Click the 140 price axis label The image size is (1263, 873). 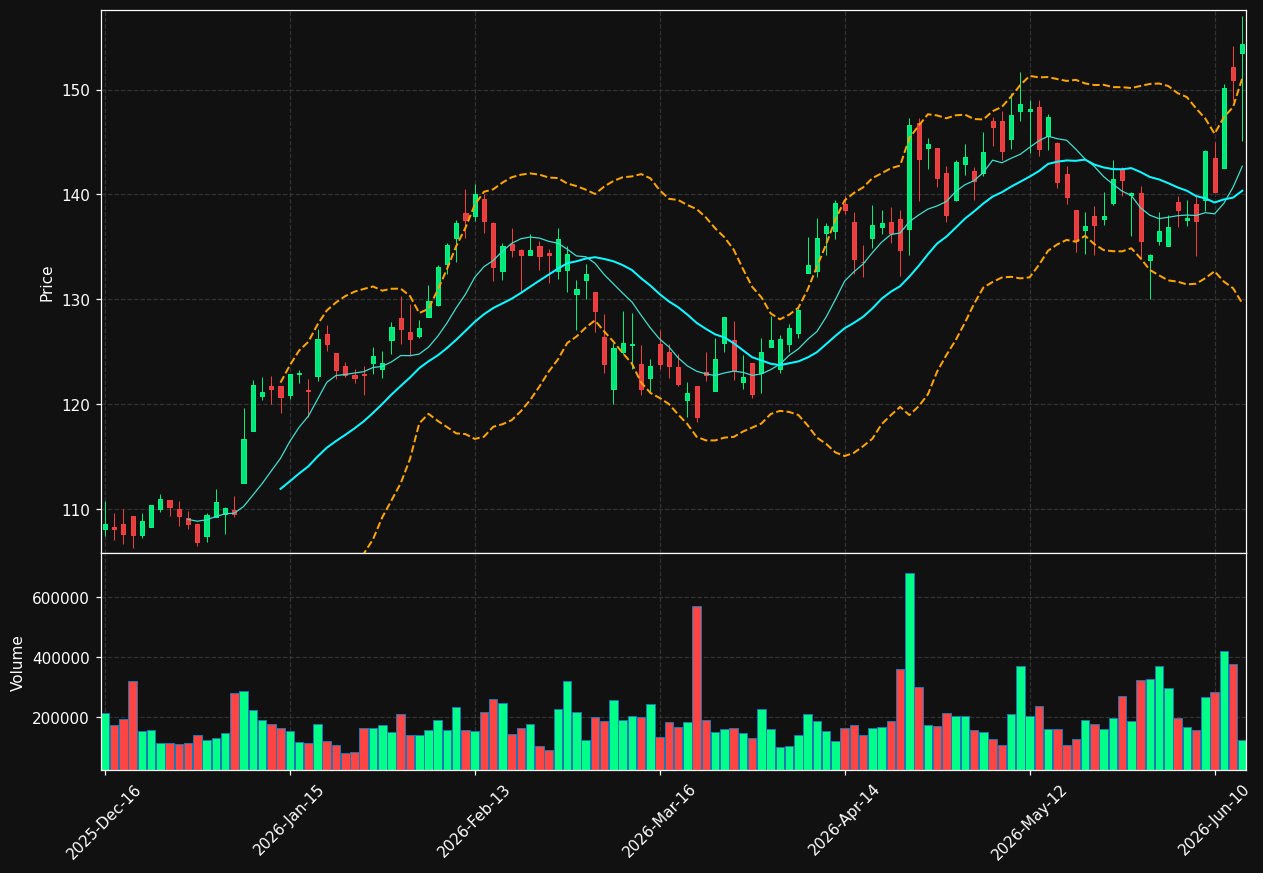tap(78, 195)
